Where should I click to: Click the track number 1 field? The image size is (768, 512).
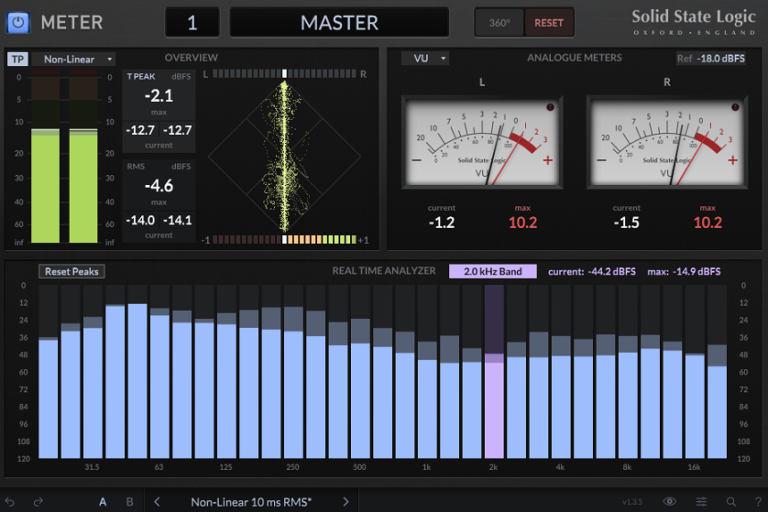click(192, 23)
